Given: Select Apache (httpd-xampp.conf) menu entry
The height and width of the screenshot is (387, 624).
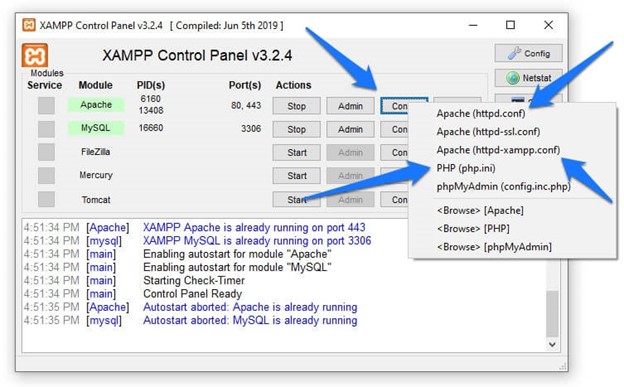Looking at the screenshot, I should coord(498,150).
